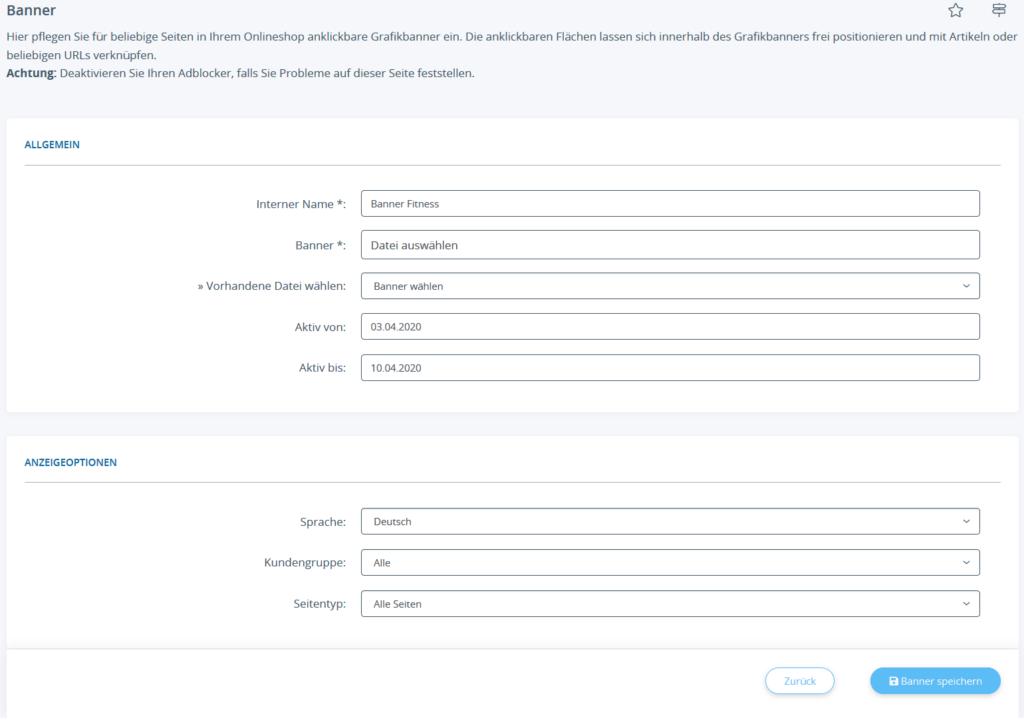Click the Aktiv von date field

[669, 327]
